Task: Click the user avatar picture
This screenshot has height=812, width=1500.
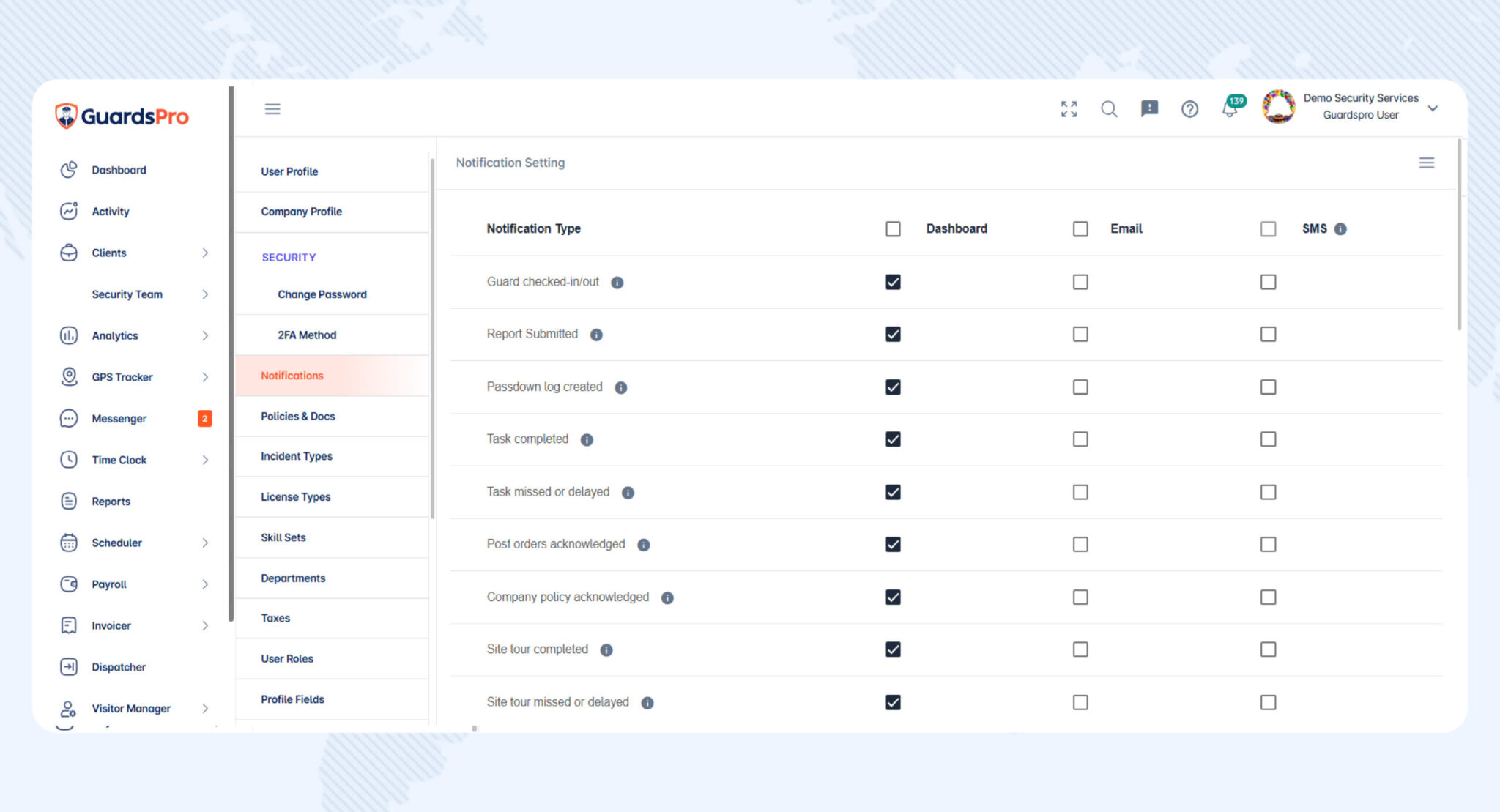Action: [x=1279, y=107]
